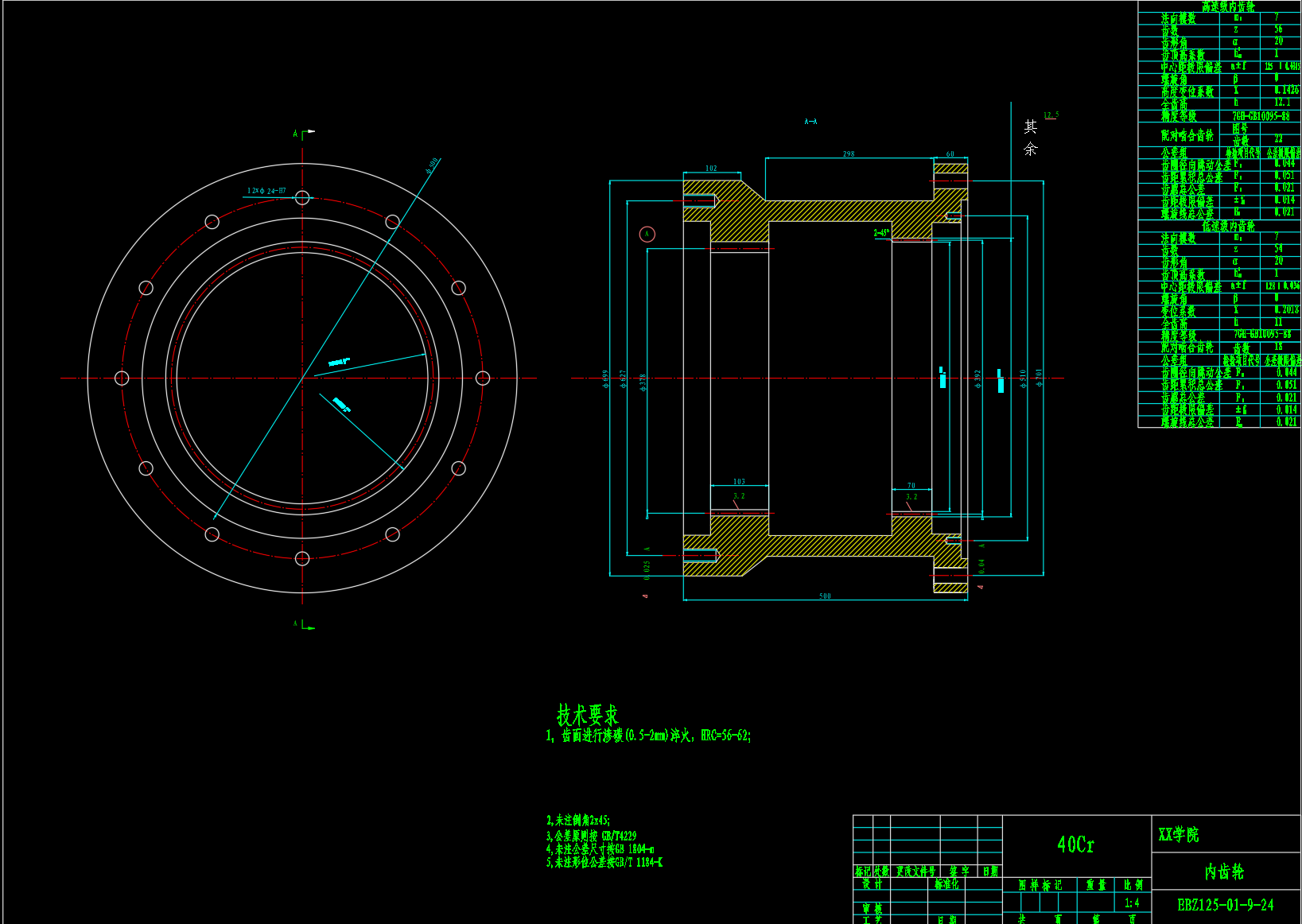Viewport: 1302px width, 924px height.
Task: Click the XX学院 title block text
Action: point(1178,834)
